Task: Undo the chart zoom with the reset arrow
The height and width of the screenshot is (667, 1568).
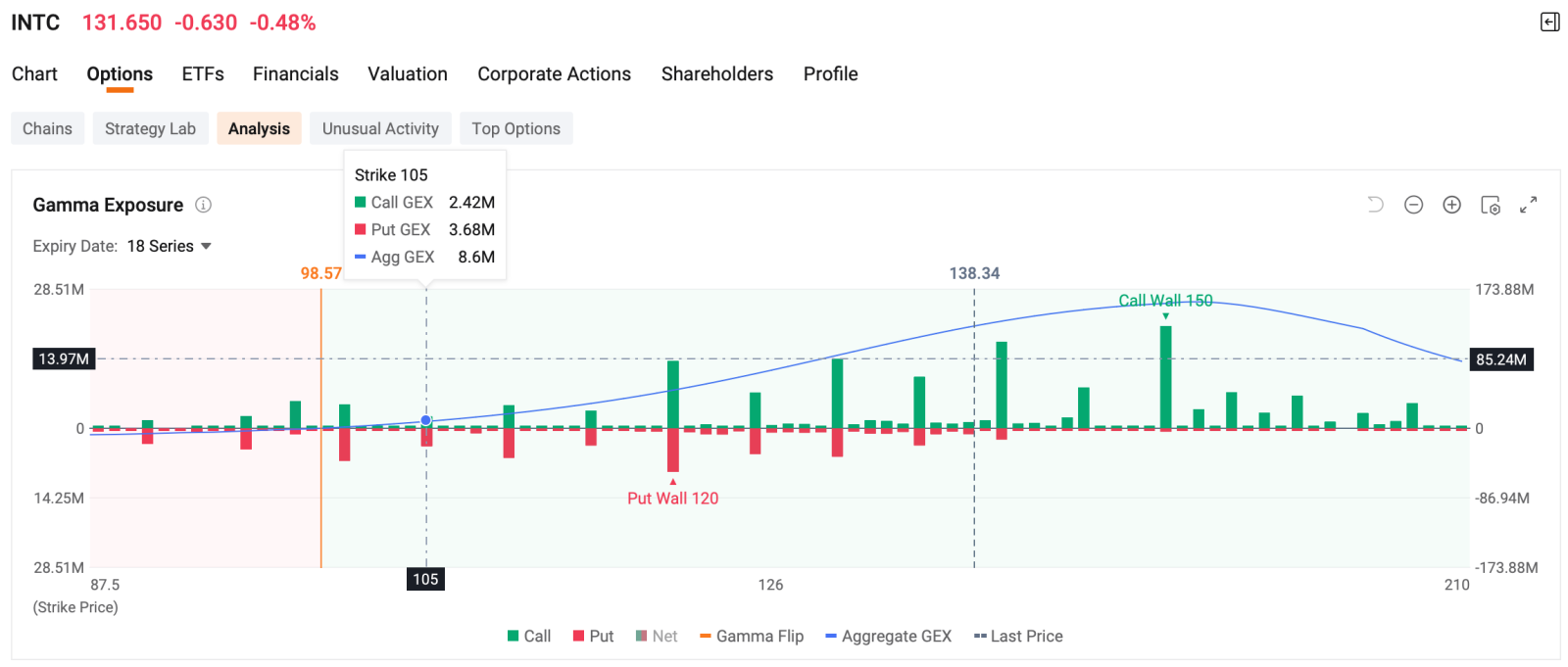Action: 1375,205
